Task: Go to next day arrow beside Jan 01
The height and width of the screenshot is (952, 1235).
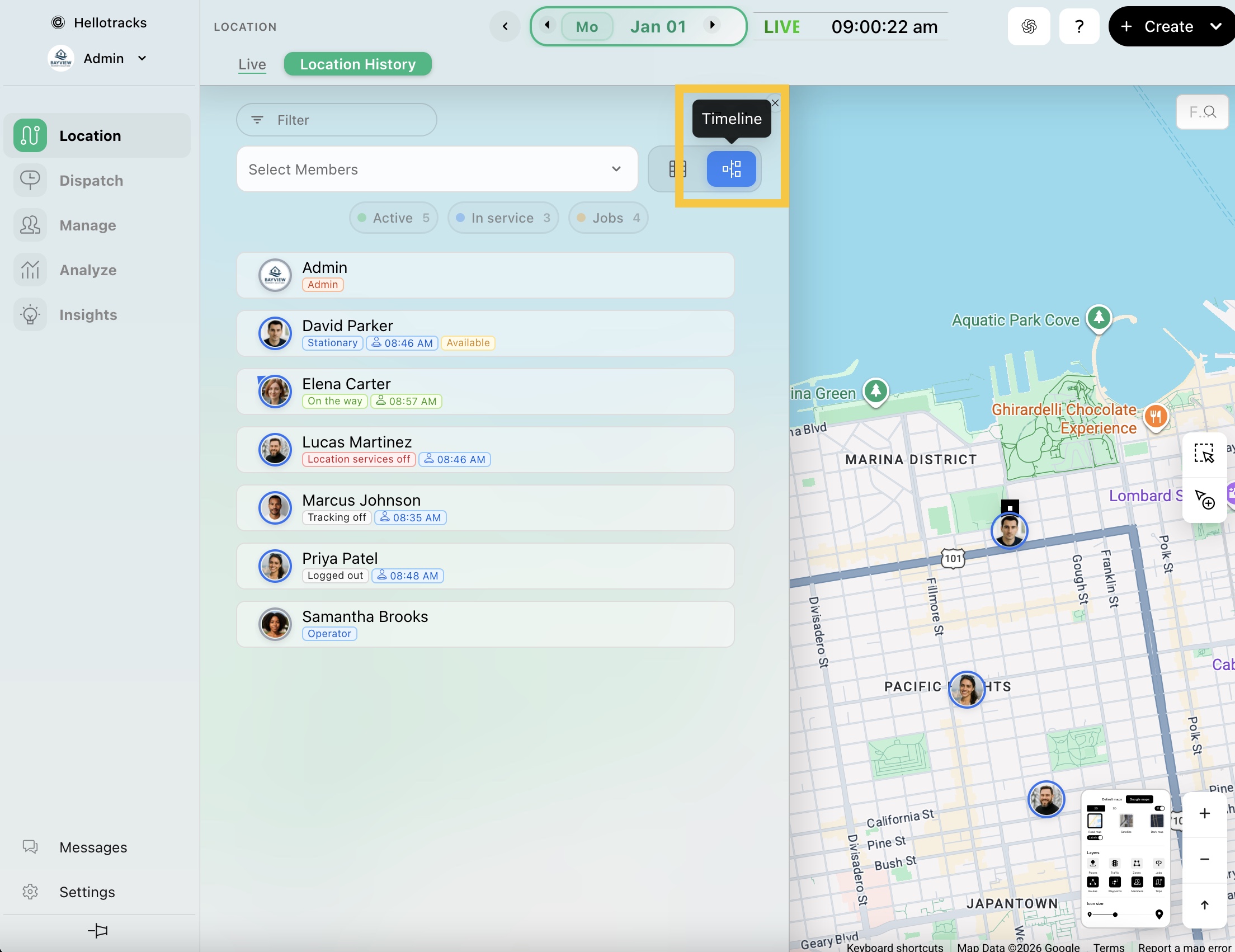Action: 712,25
